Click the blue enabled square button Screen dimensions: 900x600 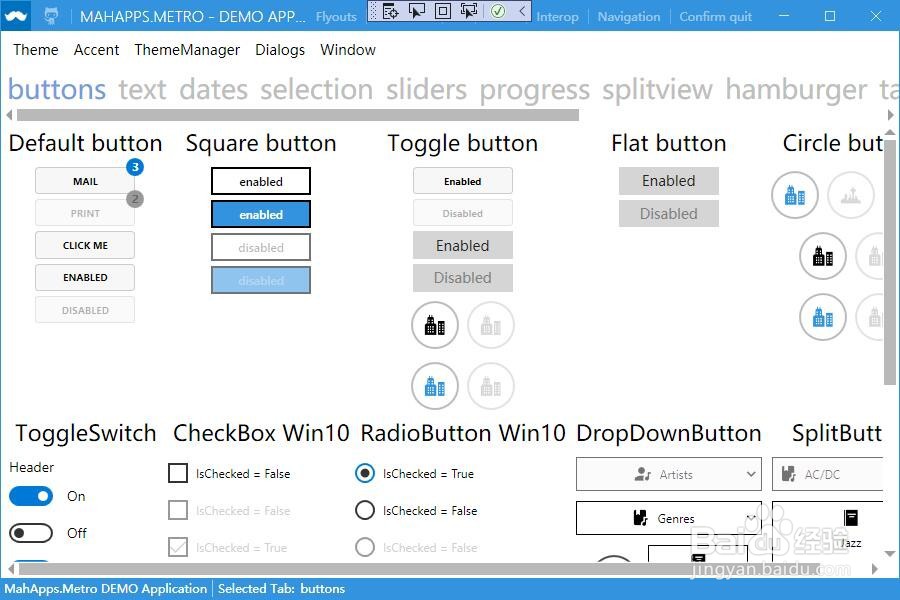pos(261,214)
